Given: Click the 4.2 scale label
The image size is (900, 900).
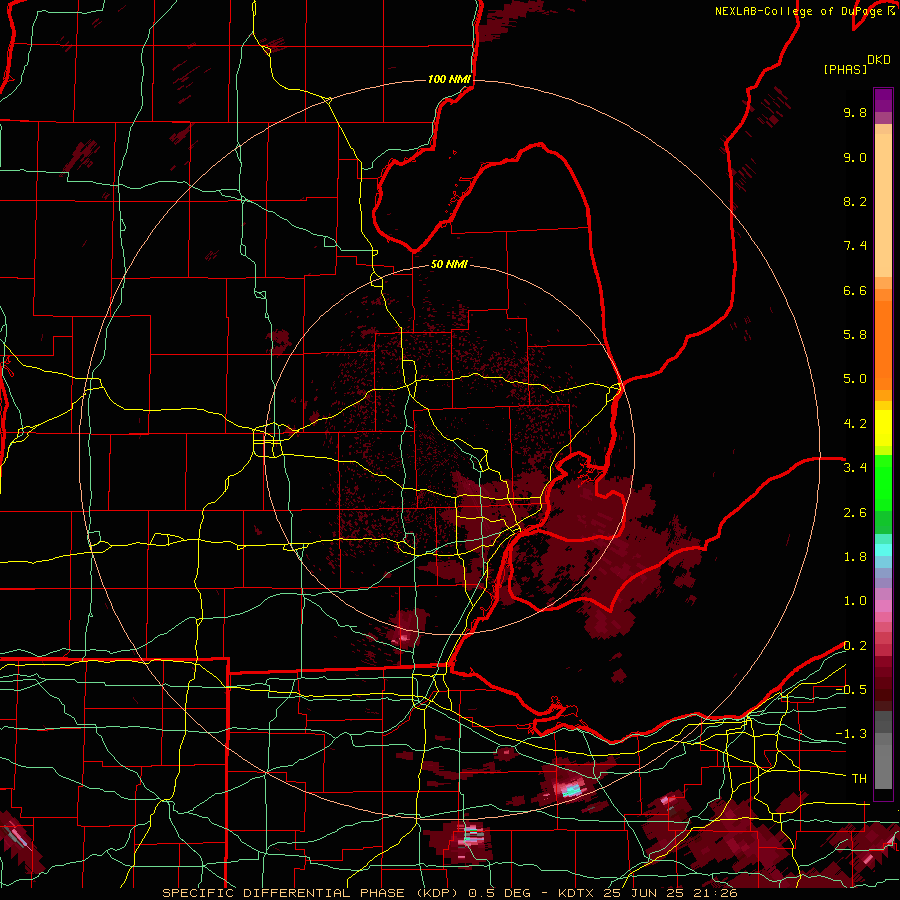Looking at the screenshot, I should click(x=855, y=424).
